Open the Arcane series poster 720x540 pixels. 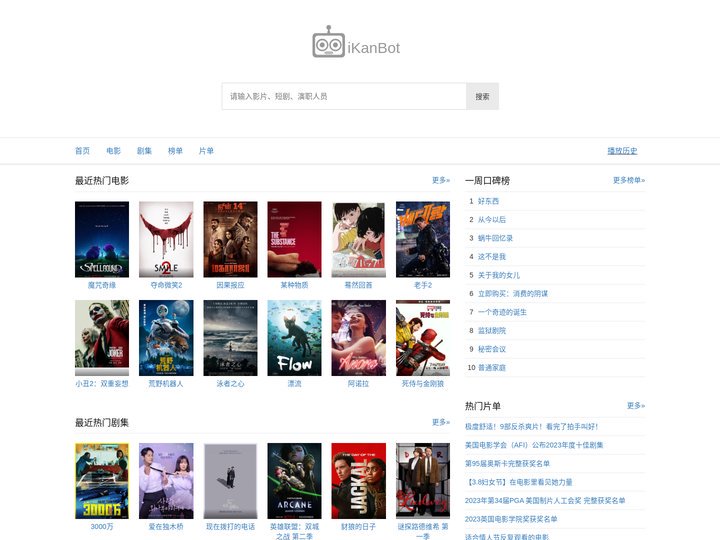point(294,481)
